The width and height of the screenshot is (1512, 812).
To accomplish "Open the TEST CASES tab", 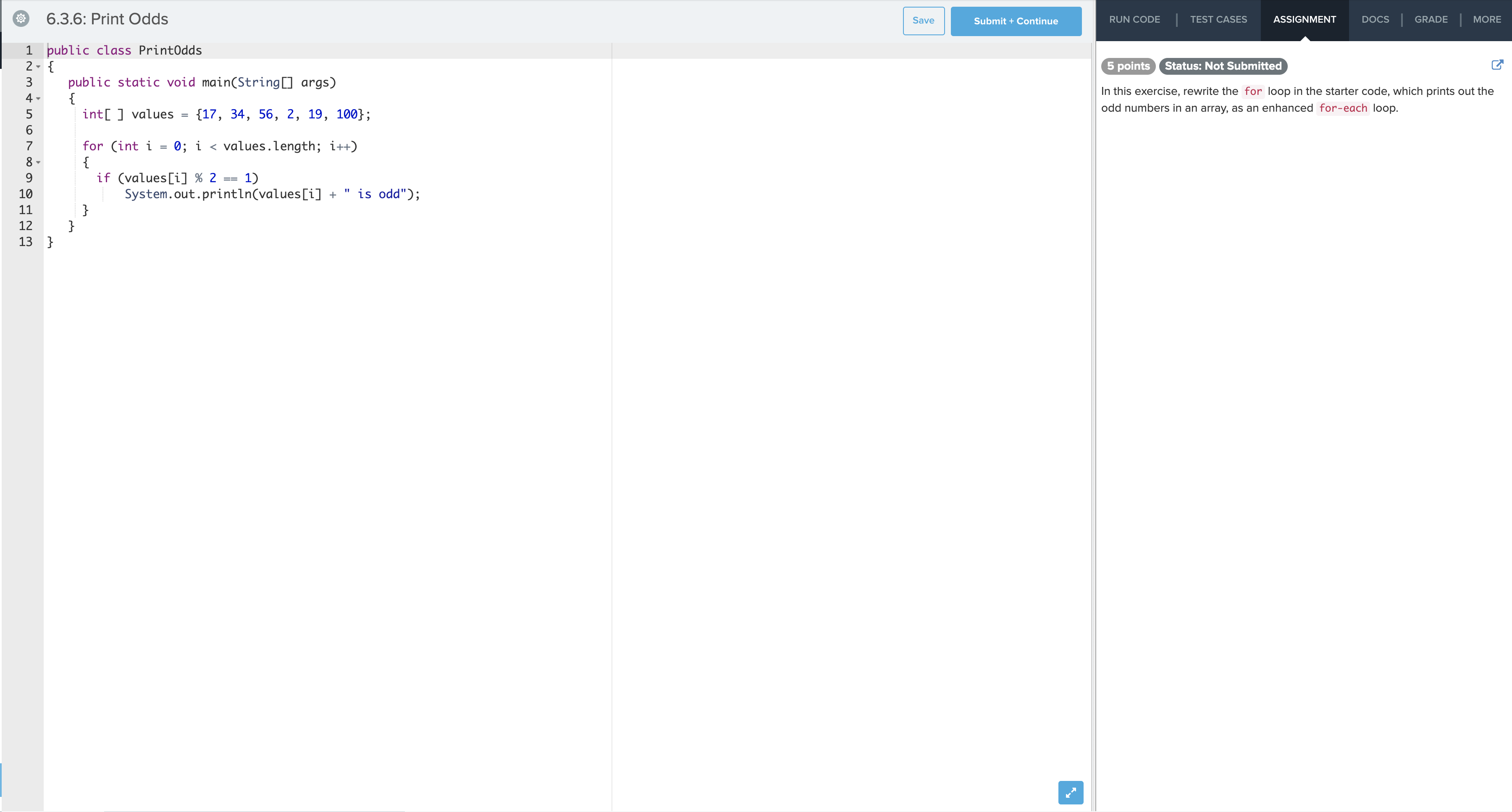I will pyautogui.click(x=1218, y=19).
